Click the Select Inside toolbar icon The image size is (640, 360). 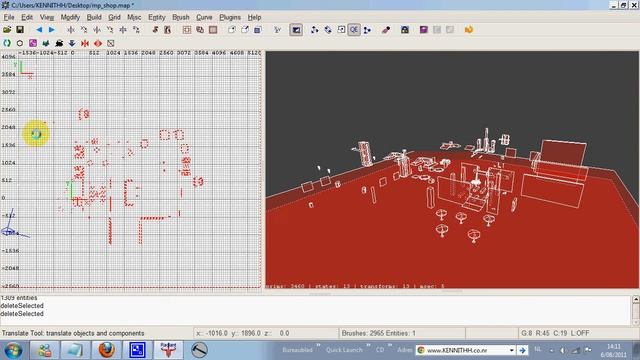click(x=167, y=30)
